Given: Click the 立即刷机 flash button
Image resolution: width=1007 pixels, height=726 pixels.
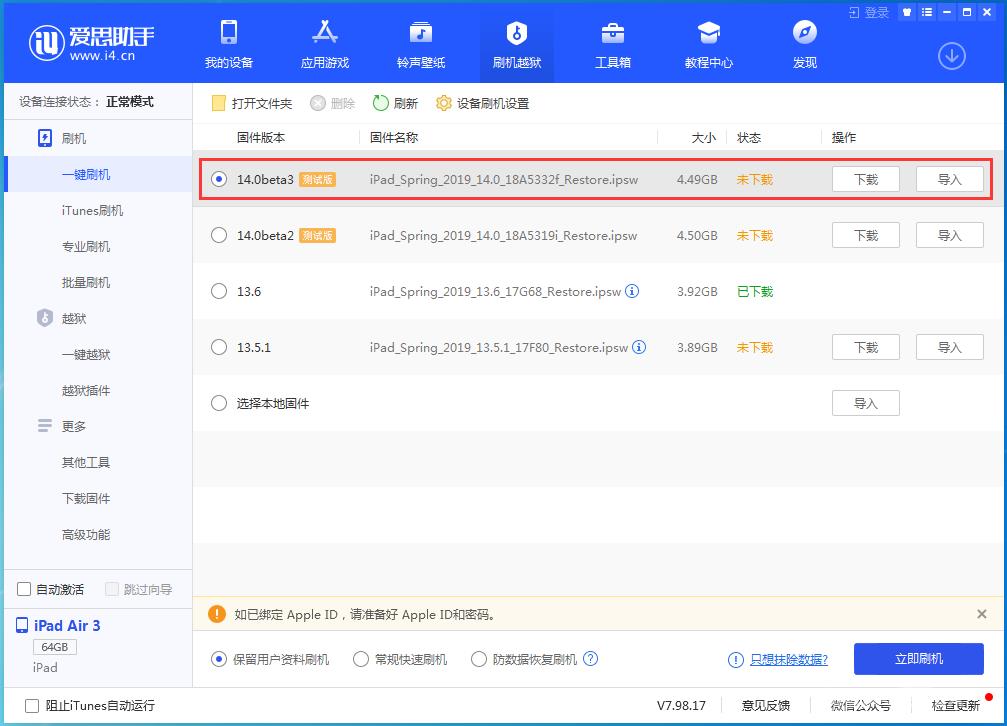Looking at the screenshot, I should [x=921, y=659].
